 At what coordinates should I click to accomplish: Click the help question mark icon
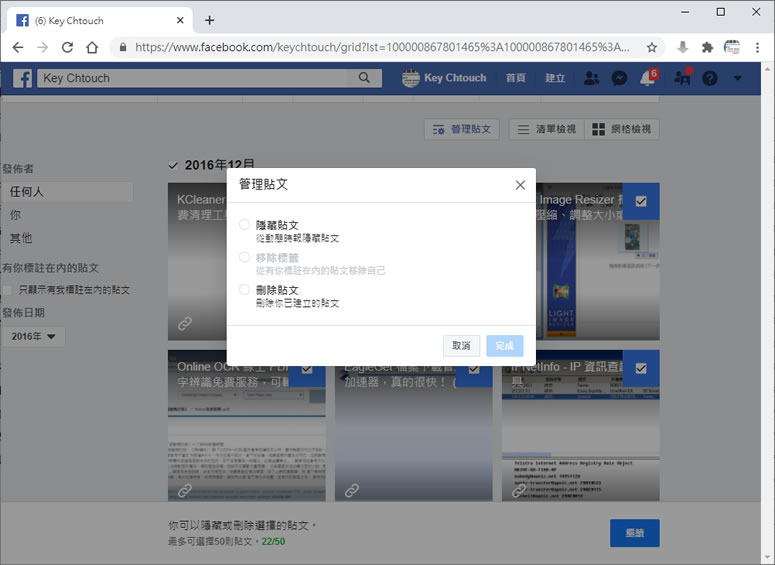click(x=710, y=78)
